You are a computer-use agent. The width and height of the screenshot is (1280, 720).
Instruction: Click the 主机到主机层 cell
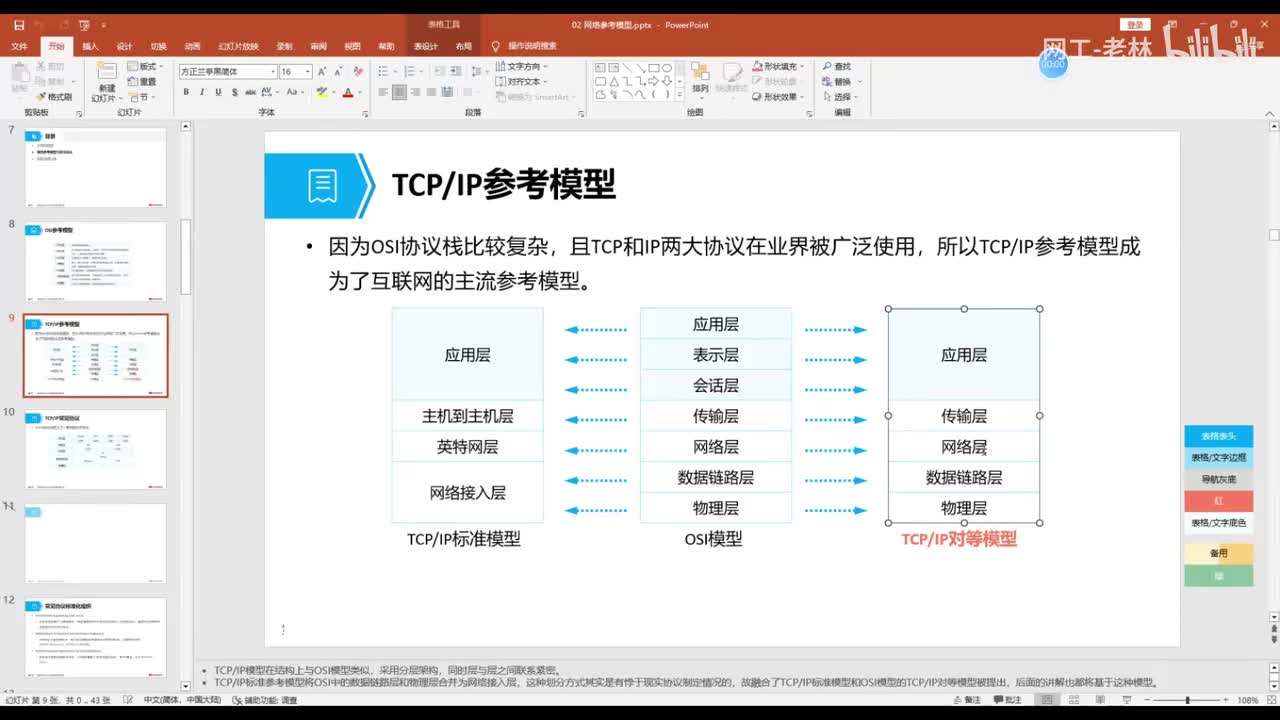coord(467,416)
